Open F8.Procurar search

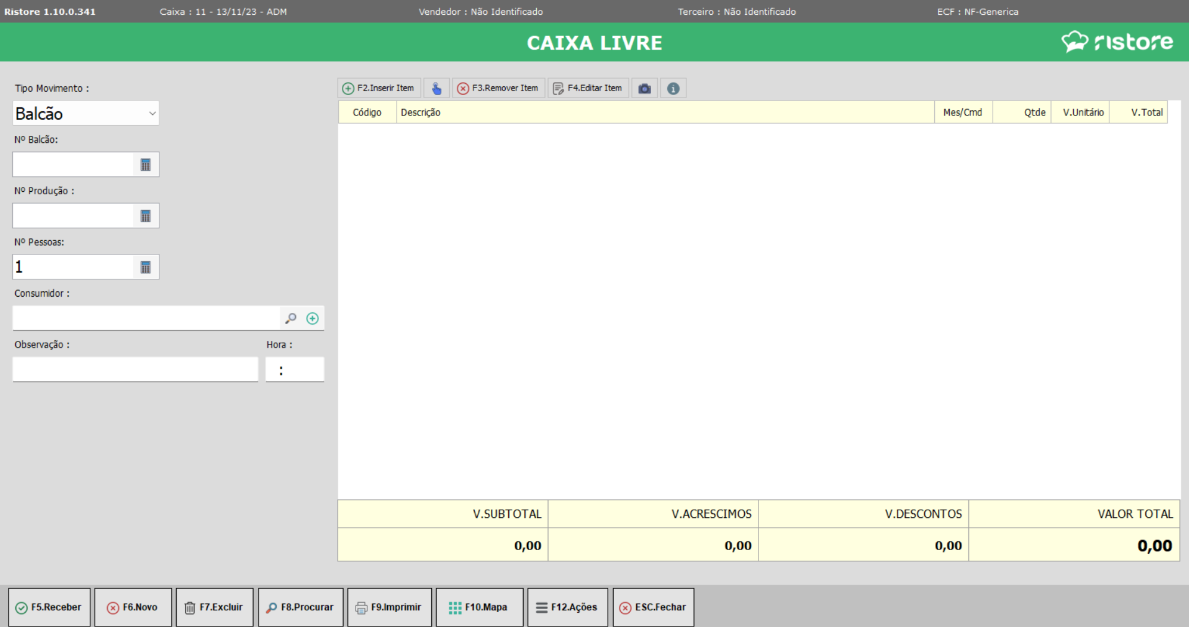[300, 607]
